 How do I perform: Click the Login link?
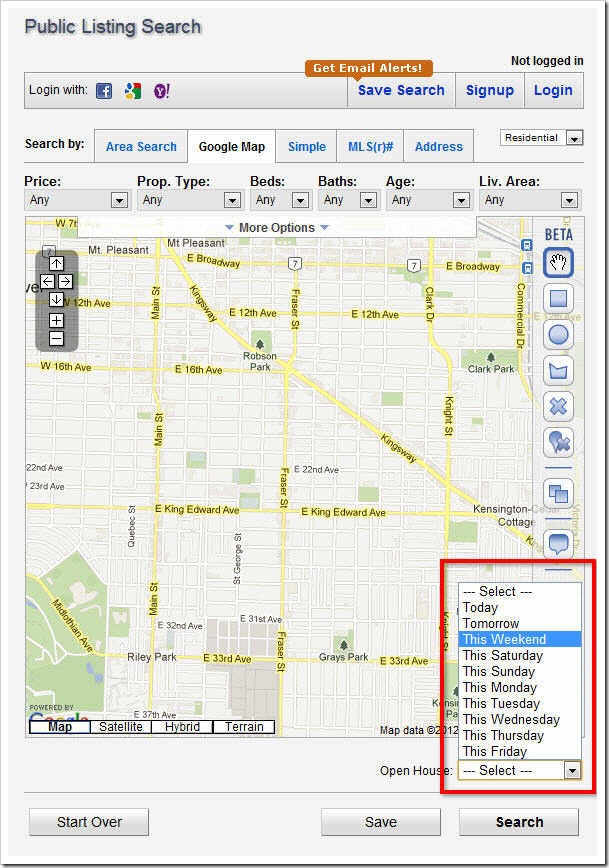(553, 90)
